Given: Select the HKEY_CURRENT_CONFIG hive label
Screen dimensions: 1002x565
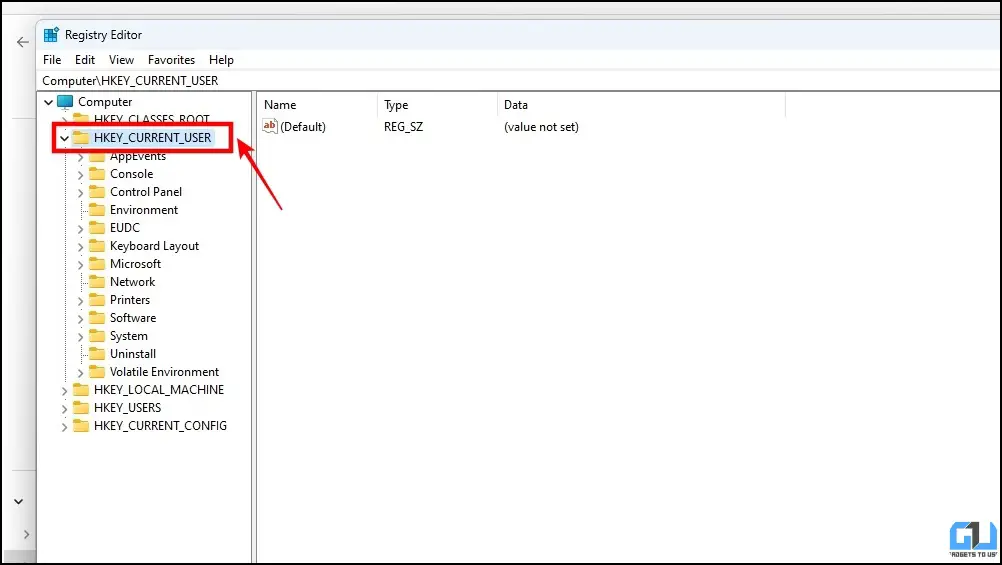Looking at the screenshot, I should [x=160, y=426].
